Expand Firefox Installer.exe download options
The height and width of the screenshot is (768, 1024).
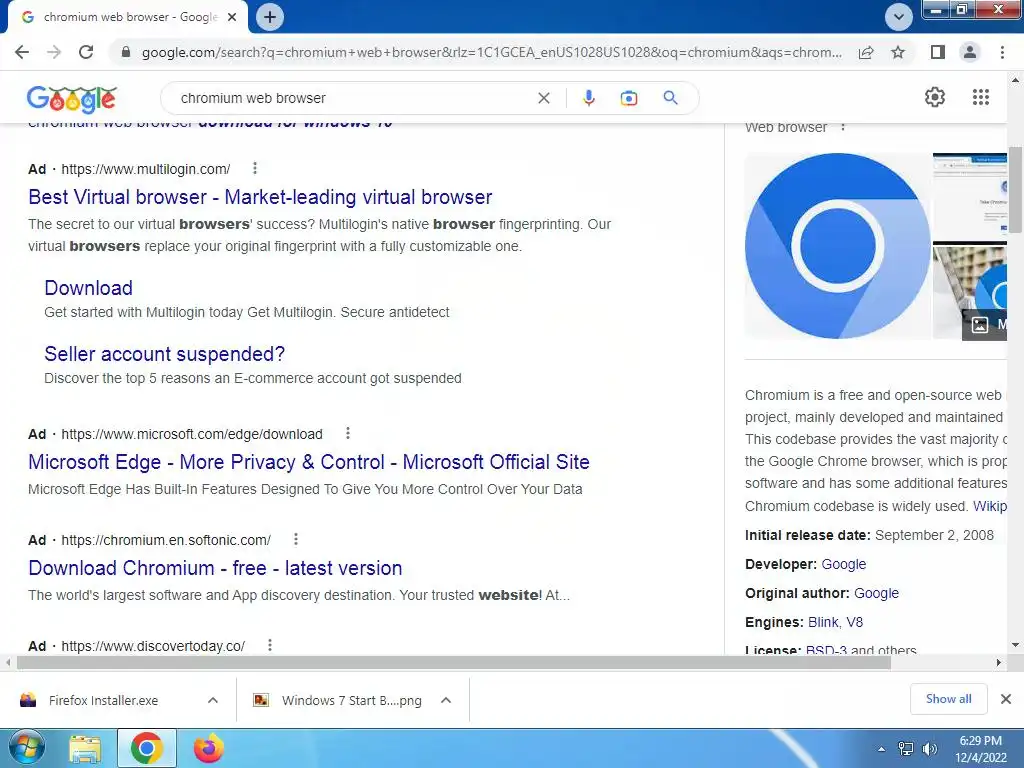click(x=213, y=700)
